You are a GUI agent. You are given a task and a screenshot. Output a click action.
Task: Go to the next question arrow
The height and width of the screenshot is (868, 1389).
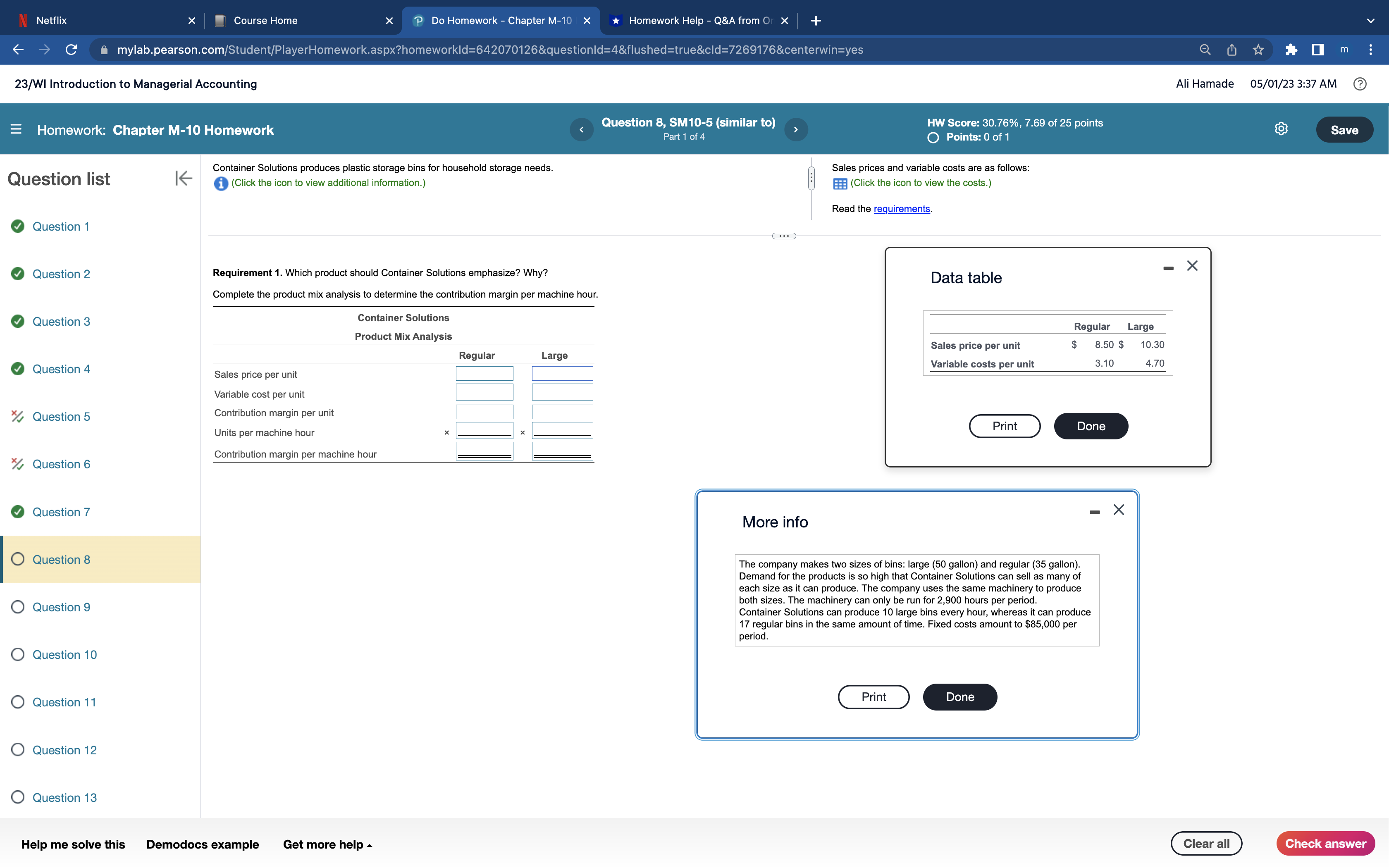click(795, 130)
